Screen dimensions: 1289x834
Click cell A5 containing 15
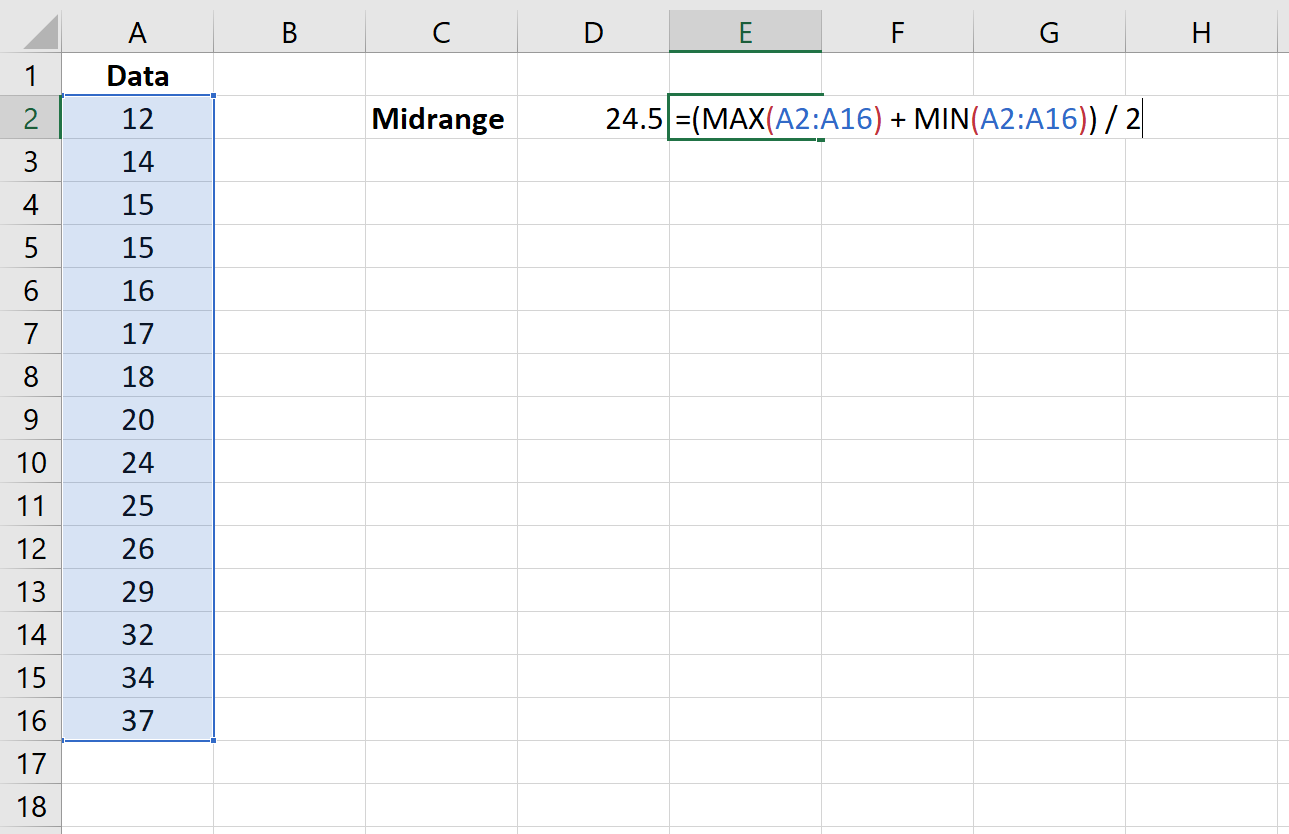tap(138, 247)
